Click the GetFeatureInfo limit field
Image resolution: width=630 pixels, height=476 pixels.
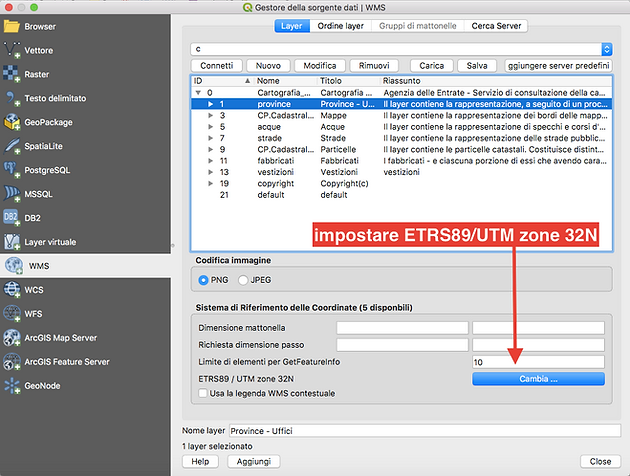point(538,362)
